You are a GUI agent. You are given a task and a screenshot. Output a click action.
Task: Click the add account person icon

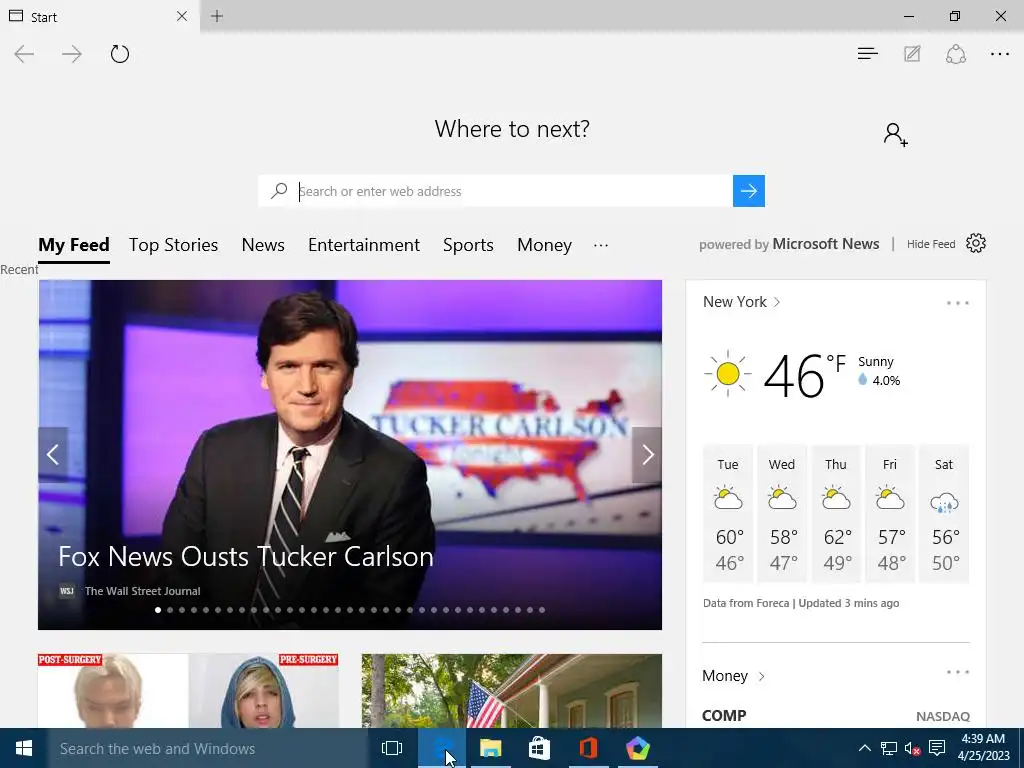pos(895,135)
